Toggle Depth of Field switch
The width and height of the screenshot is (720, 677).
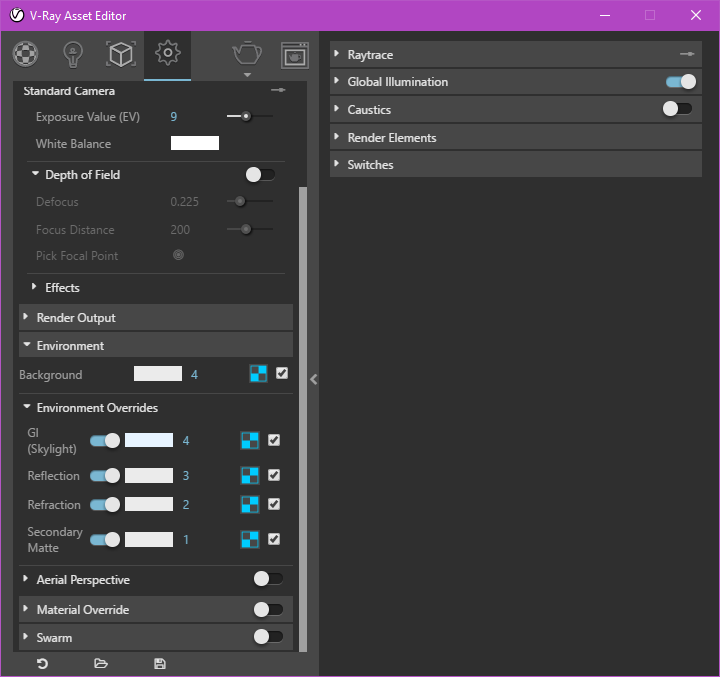point(260,175)
